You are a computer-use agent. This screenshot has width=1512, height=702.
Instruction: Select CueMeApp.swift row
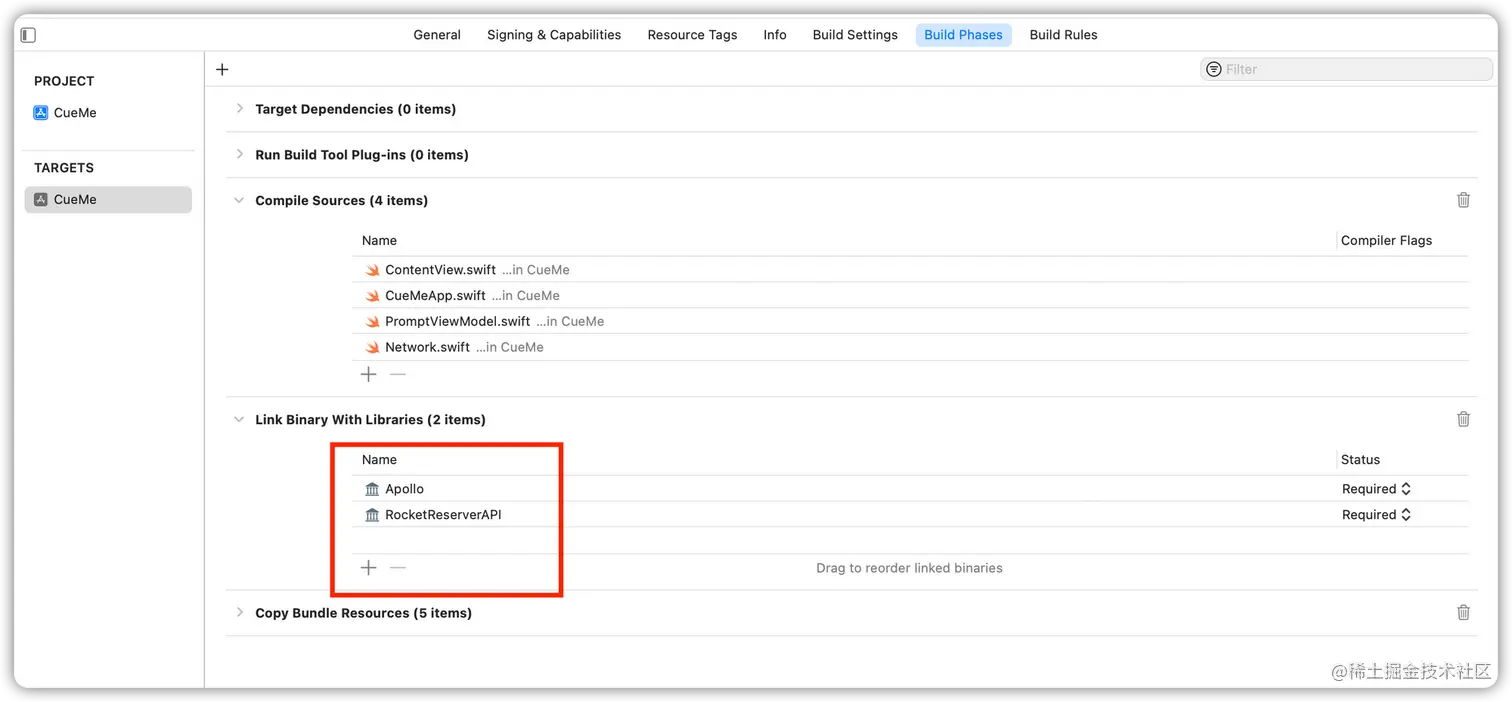[912, 296]
